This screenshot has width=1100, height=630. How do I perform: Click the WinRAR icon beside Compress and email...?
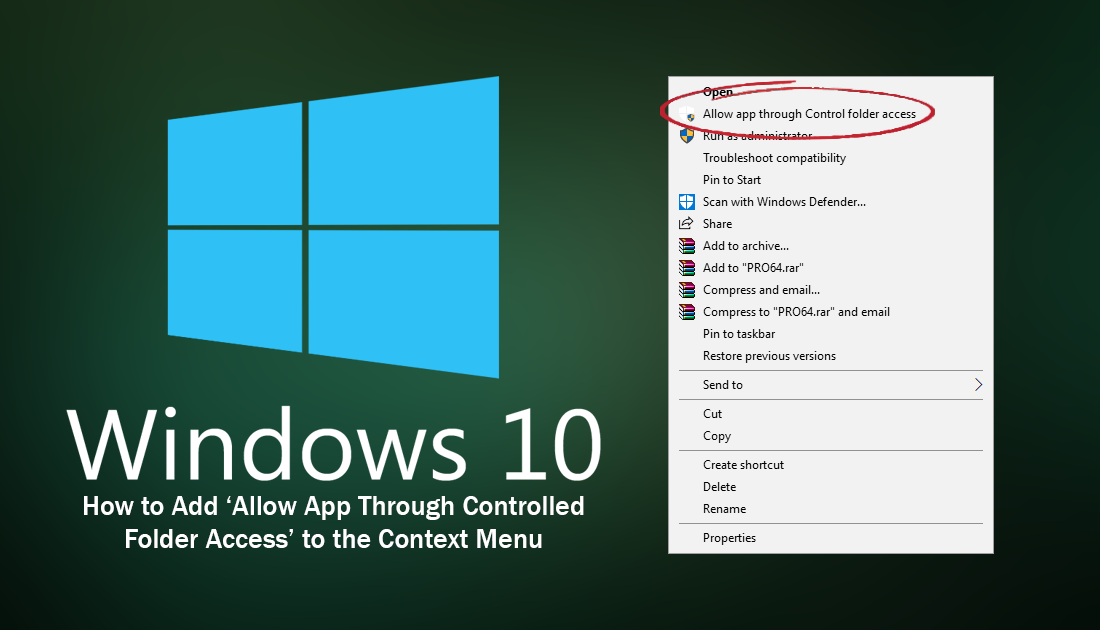687,290
